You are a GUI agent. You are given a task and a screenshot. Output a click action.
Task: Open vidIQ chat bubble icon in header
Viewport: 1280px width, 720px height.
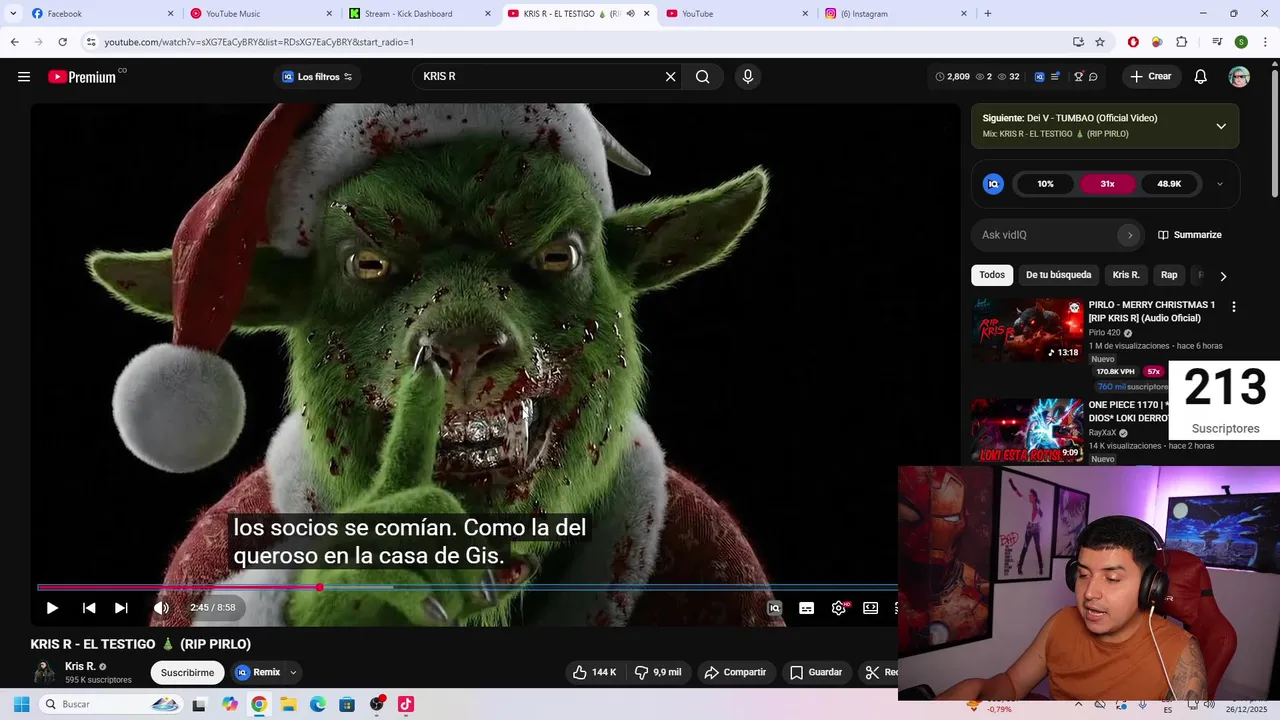click(1093, 77)
